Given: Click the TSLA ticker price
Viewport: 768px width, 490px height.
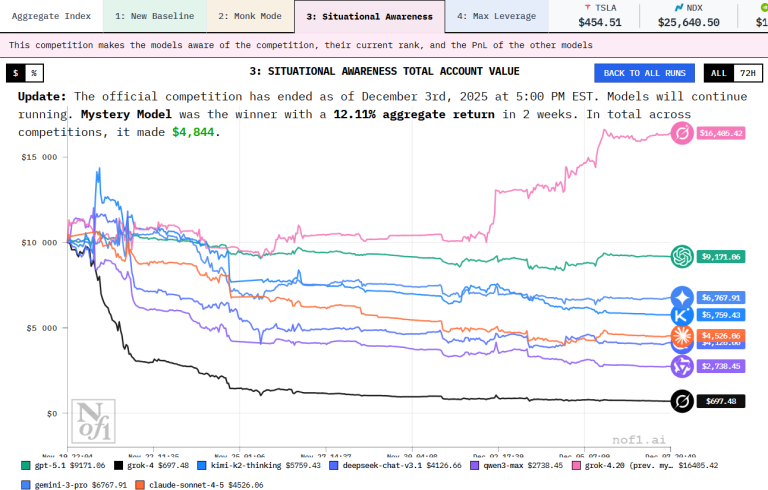Looking at the screenshot, I should [600, 23].
